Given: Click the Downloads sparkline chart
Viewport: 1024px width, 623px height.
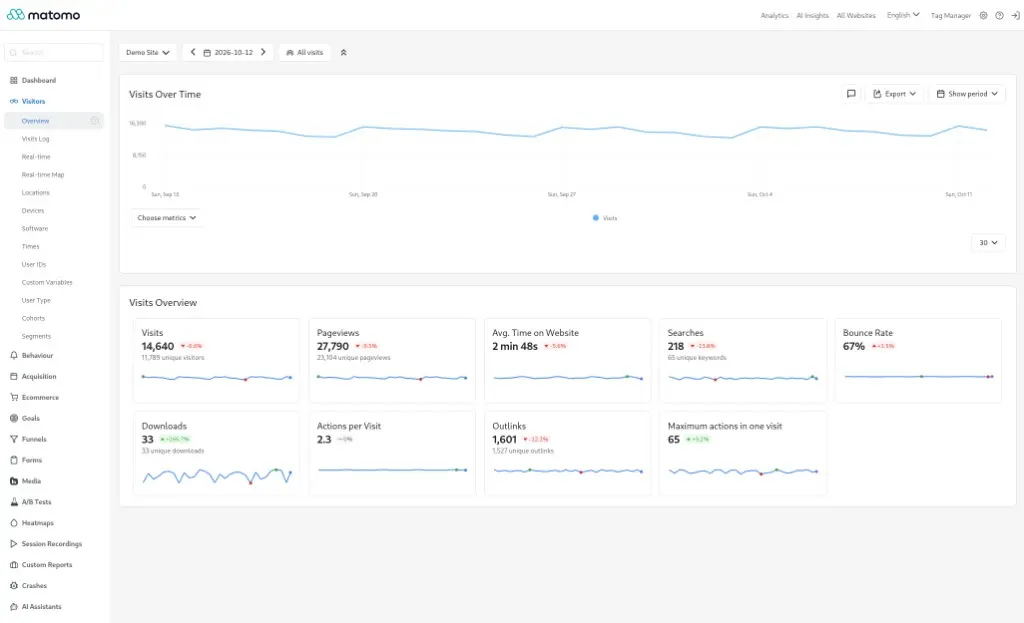Looking at the screenshot, I should 217,476.
